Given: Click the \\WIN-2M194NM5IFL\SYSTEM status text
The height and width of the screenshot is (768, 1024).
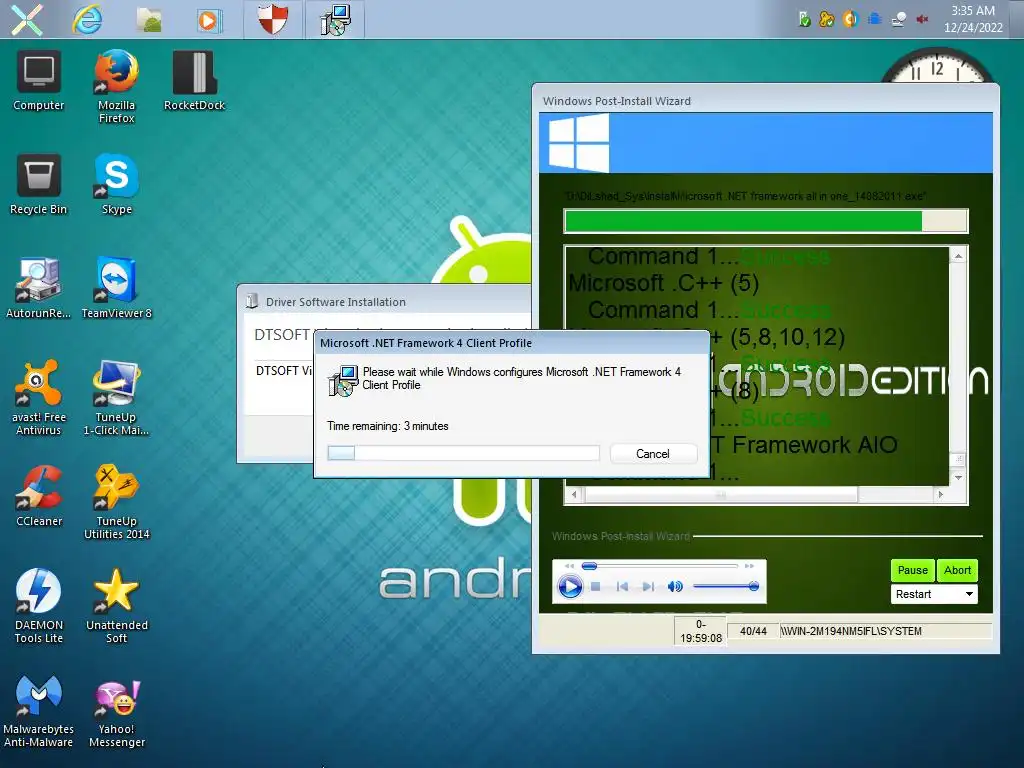Looking at the screenshot, I should click(x=851, y=632).
